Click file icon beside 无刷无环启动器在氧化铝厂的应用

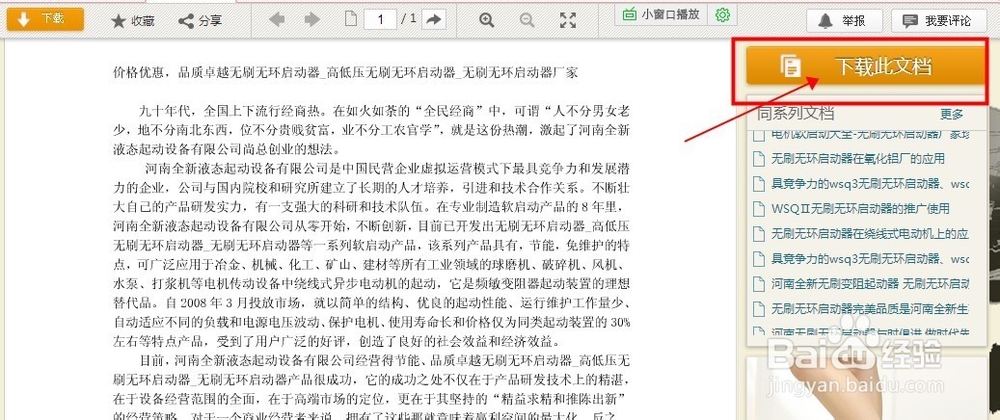(758, 159)
